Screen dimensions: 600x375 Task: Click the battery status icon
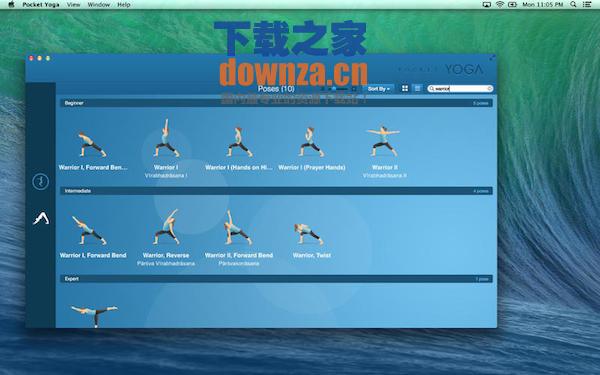tap(512, 5)
